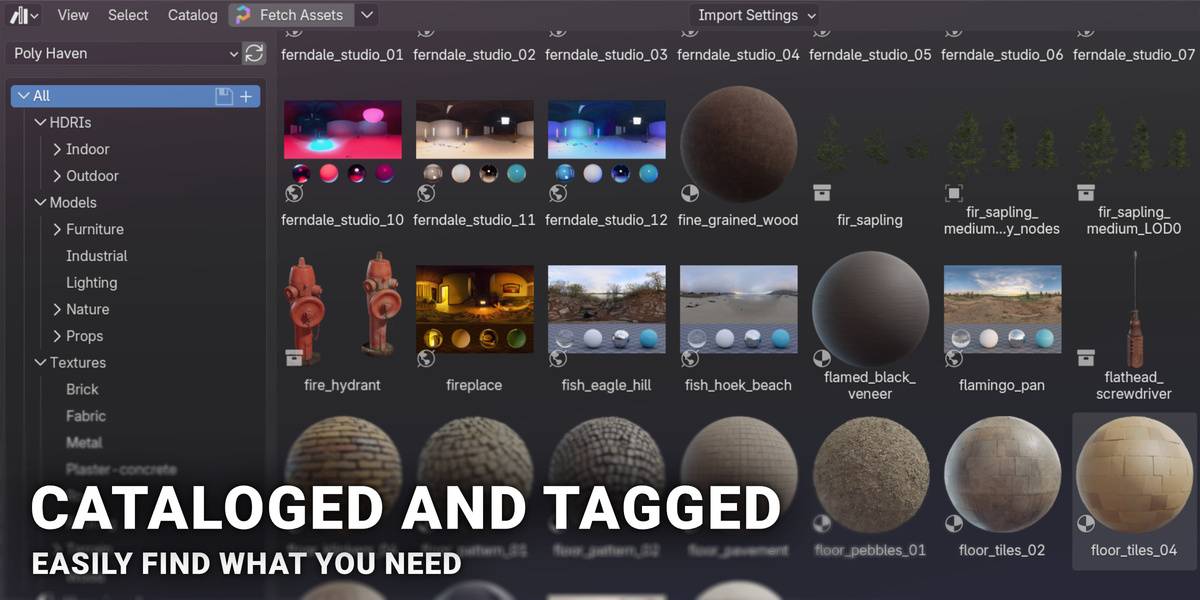This screenshot has width=1200, height=600.
Task: Open the editor type dropdown arrow
Action: [35, 16]
